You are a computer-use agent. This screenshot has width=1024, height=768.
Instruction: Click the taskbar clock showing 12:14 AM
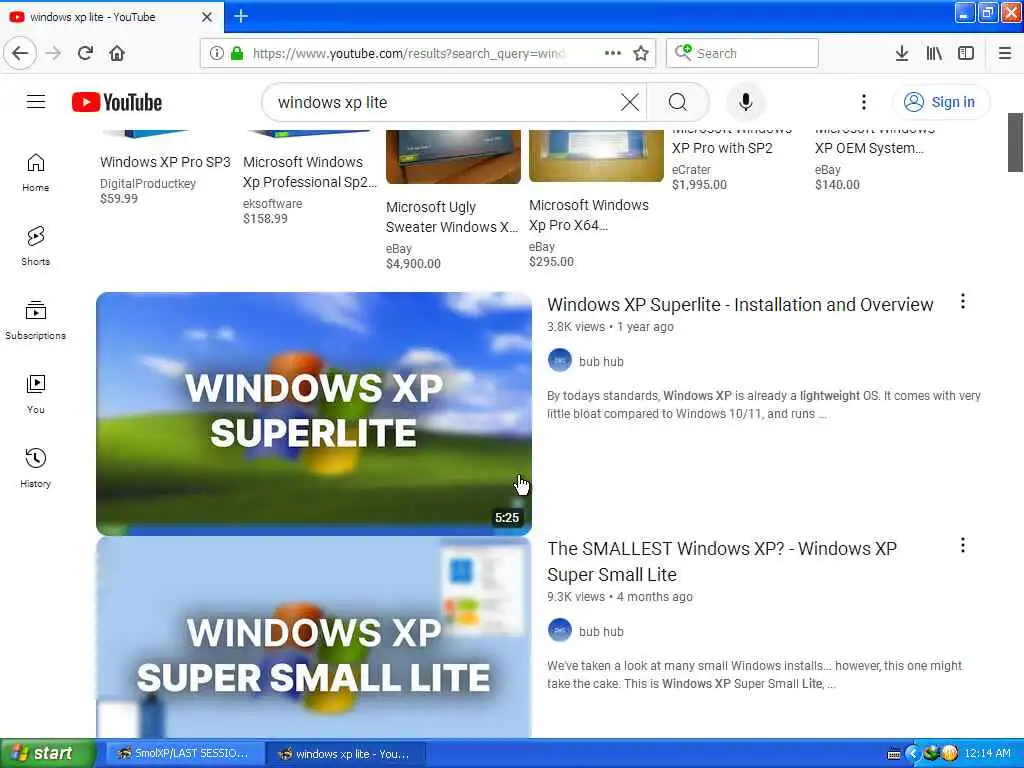987,754
